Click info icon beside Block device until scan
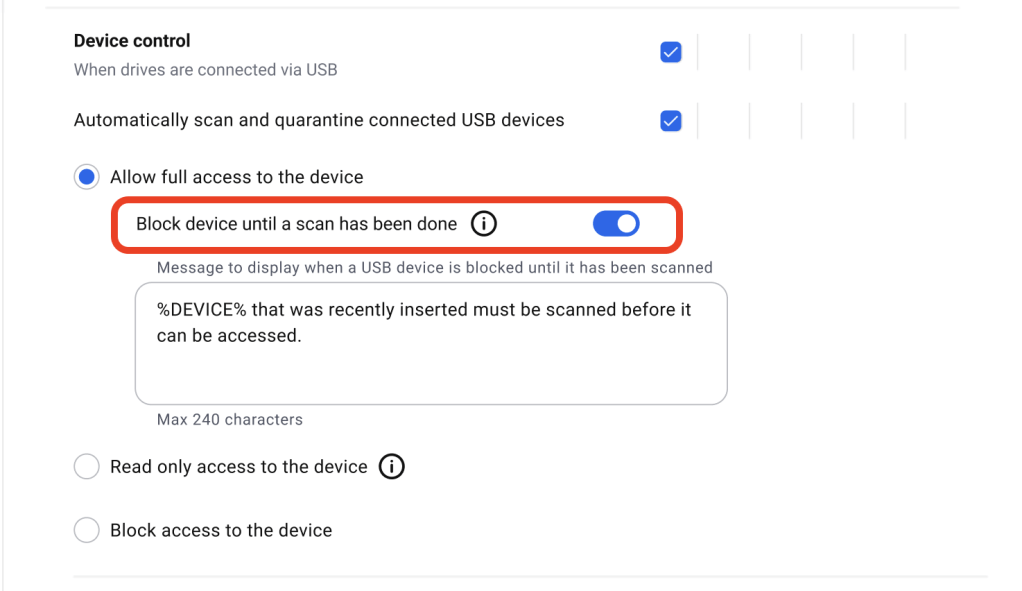This screenshot has height=591, width=1022. [484, 224]
